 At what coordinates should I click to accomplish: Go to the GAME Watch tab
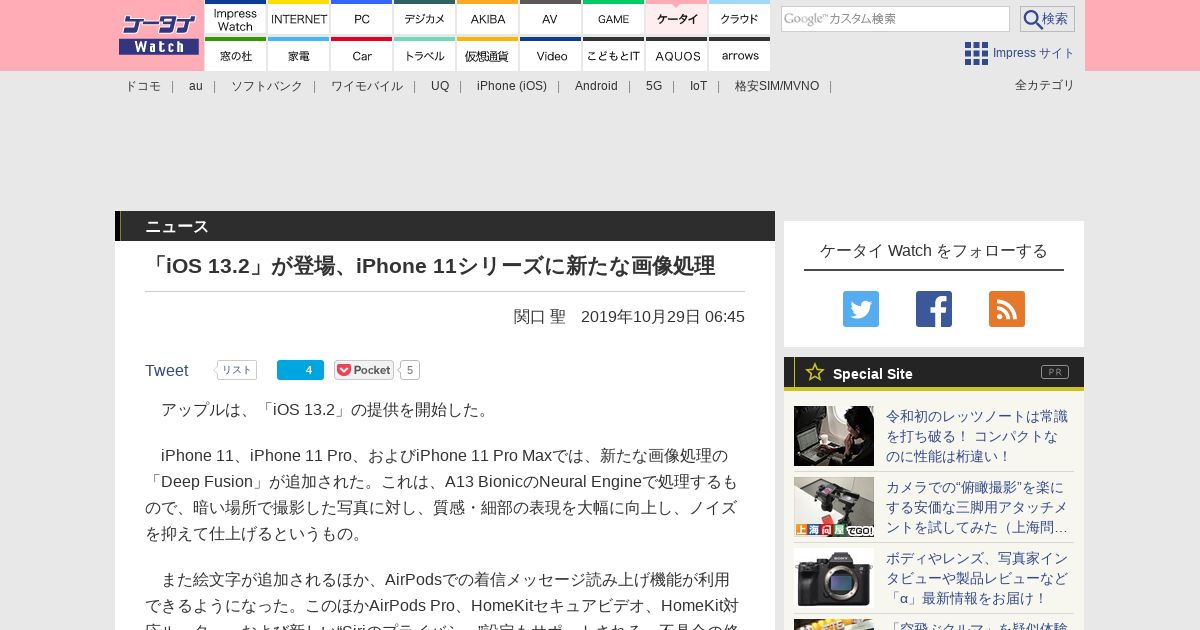point(614,18)
